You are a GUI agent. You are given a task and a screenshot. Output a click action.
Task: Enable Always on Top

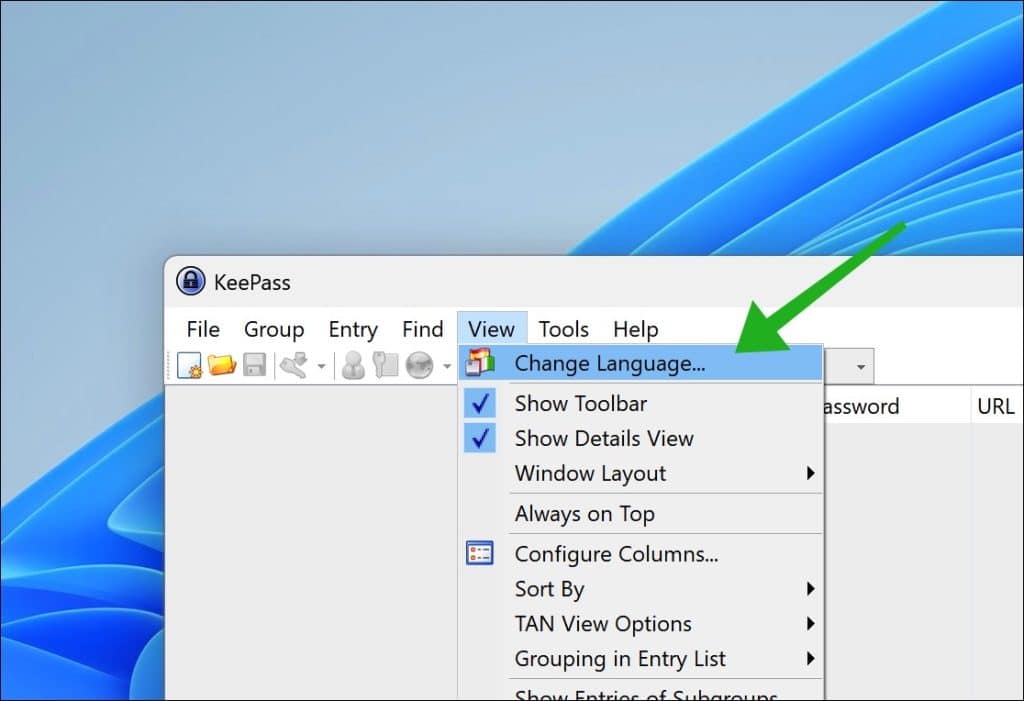(584, 513)
